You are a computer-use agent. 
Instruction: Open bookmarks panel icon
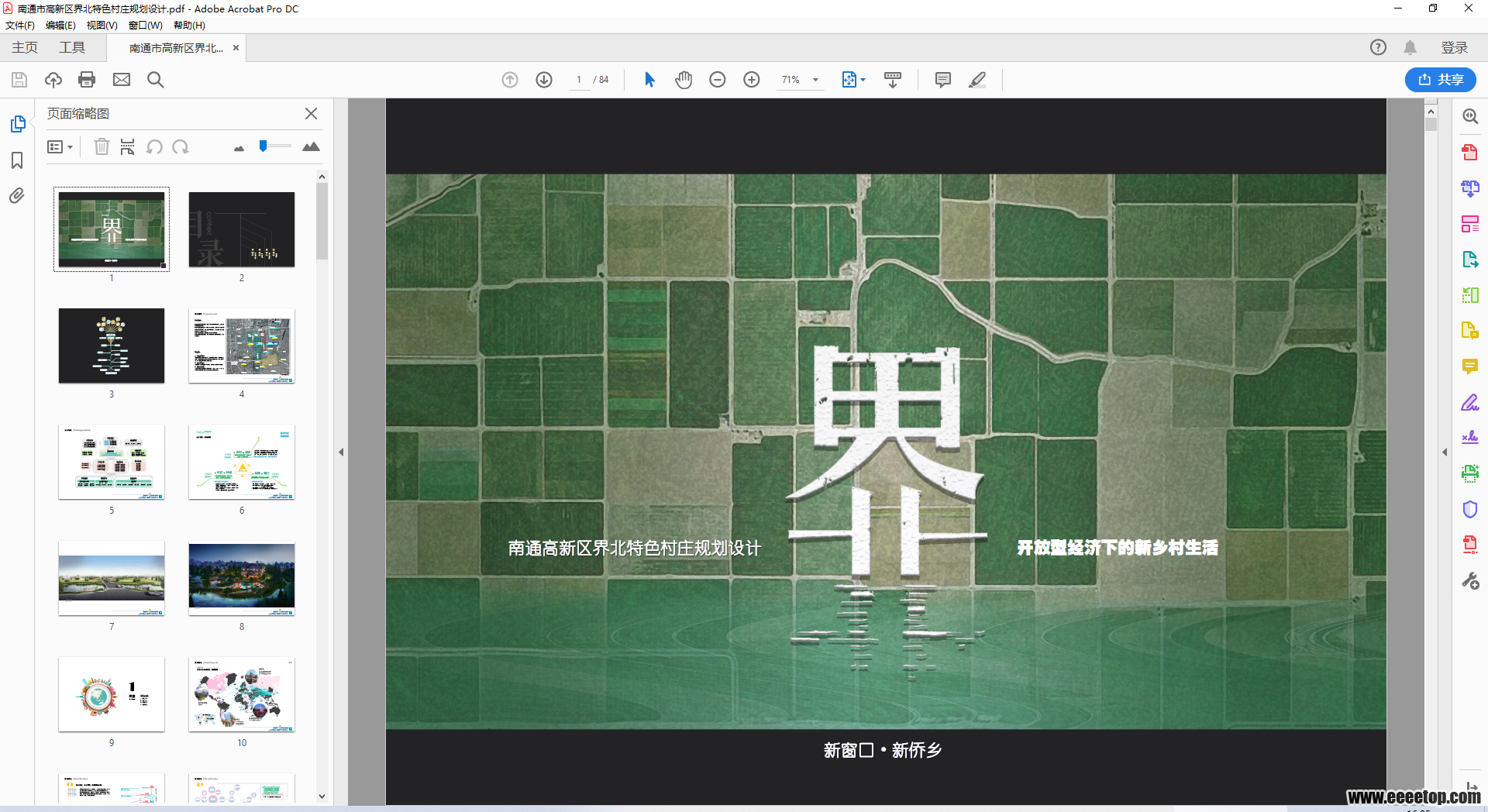[17, 160]
